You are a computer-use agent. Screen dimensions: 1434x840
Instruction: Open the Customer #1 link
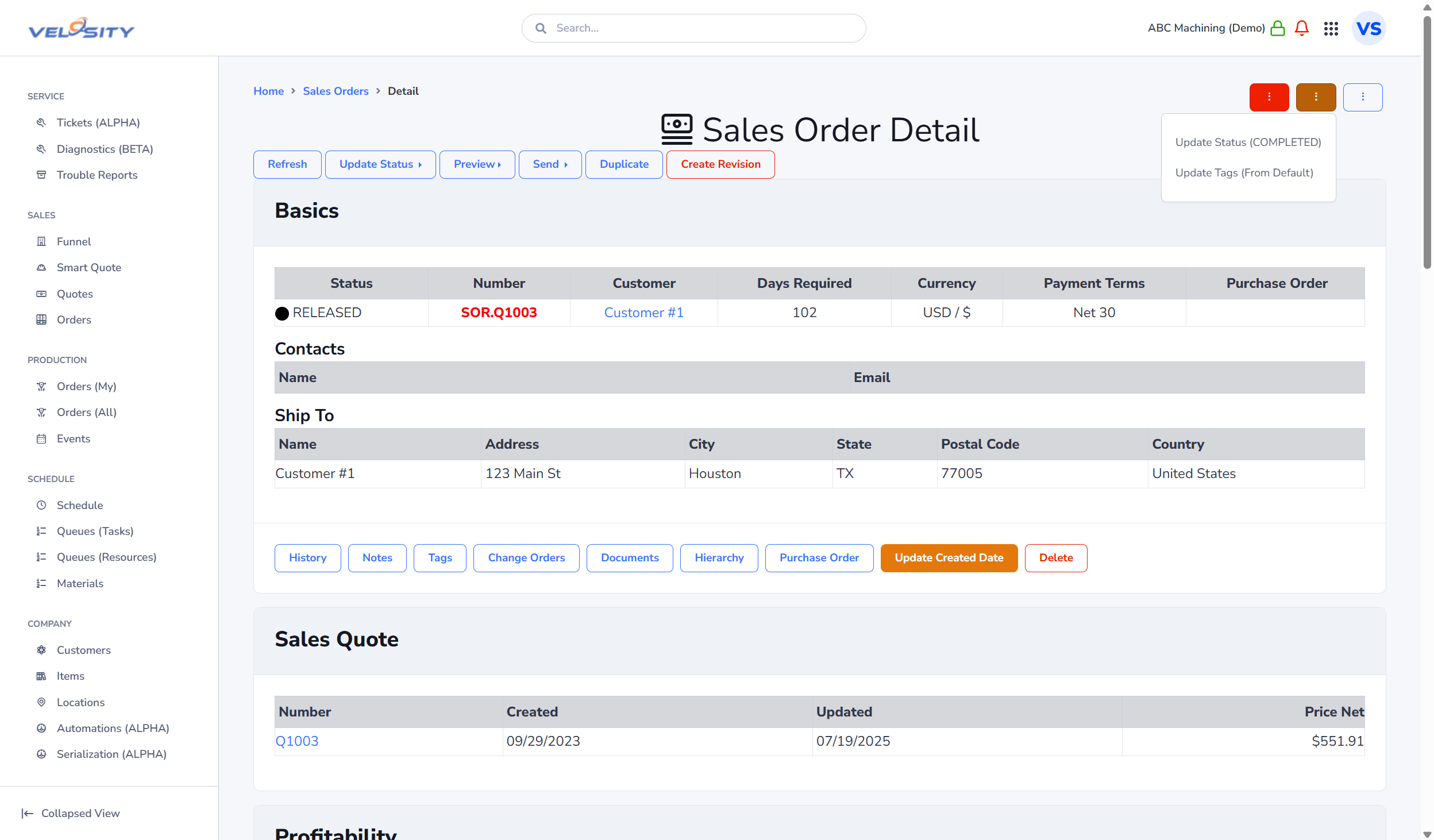(x=643, y=313)
